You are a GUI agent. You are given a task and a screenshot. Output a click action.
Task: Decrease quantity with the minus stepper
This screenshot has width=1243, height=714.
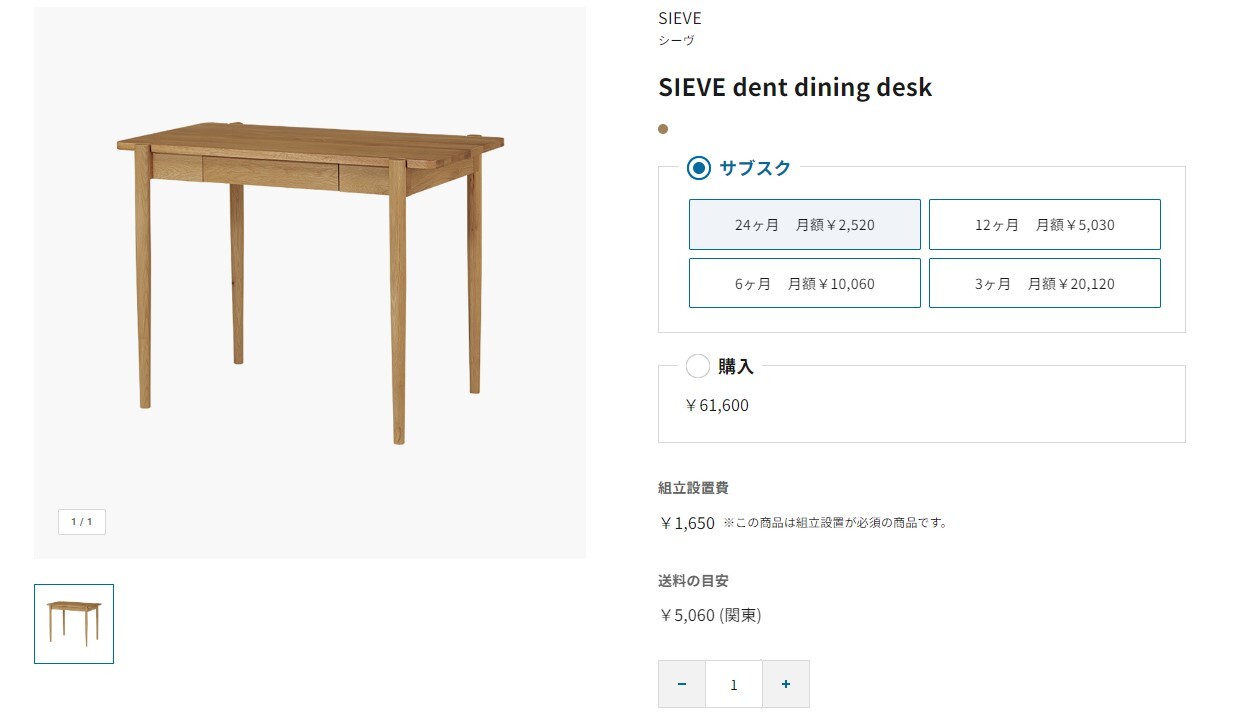pyautogui.click(x=681, y=684)
